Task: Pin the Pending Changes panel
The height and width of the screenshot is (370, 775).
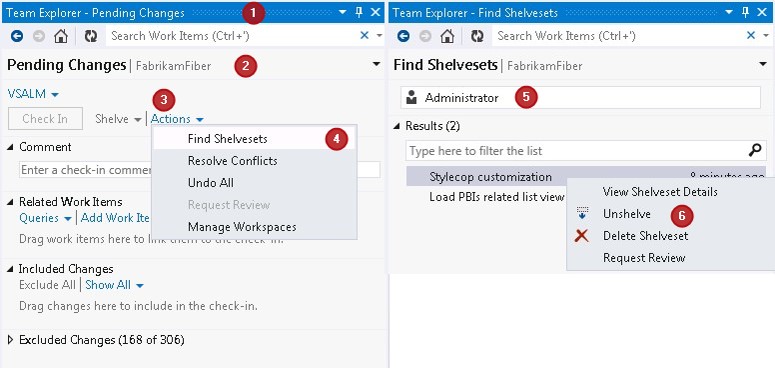Action: (x=359, y=12)
